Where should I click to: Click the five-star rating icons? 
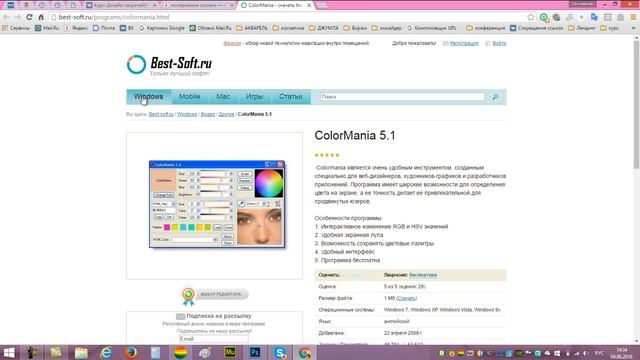[327, 155]
